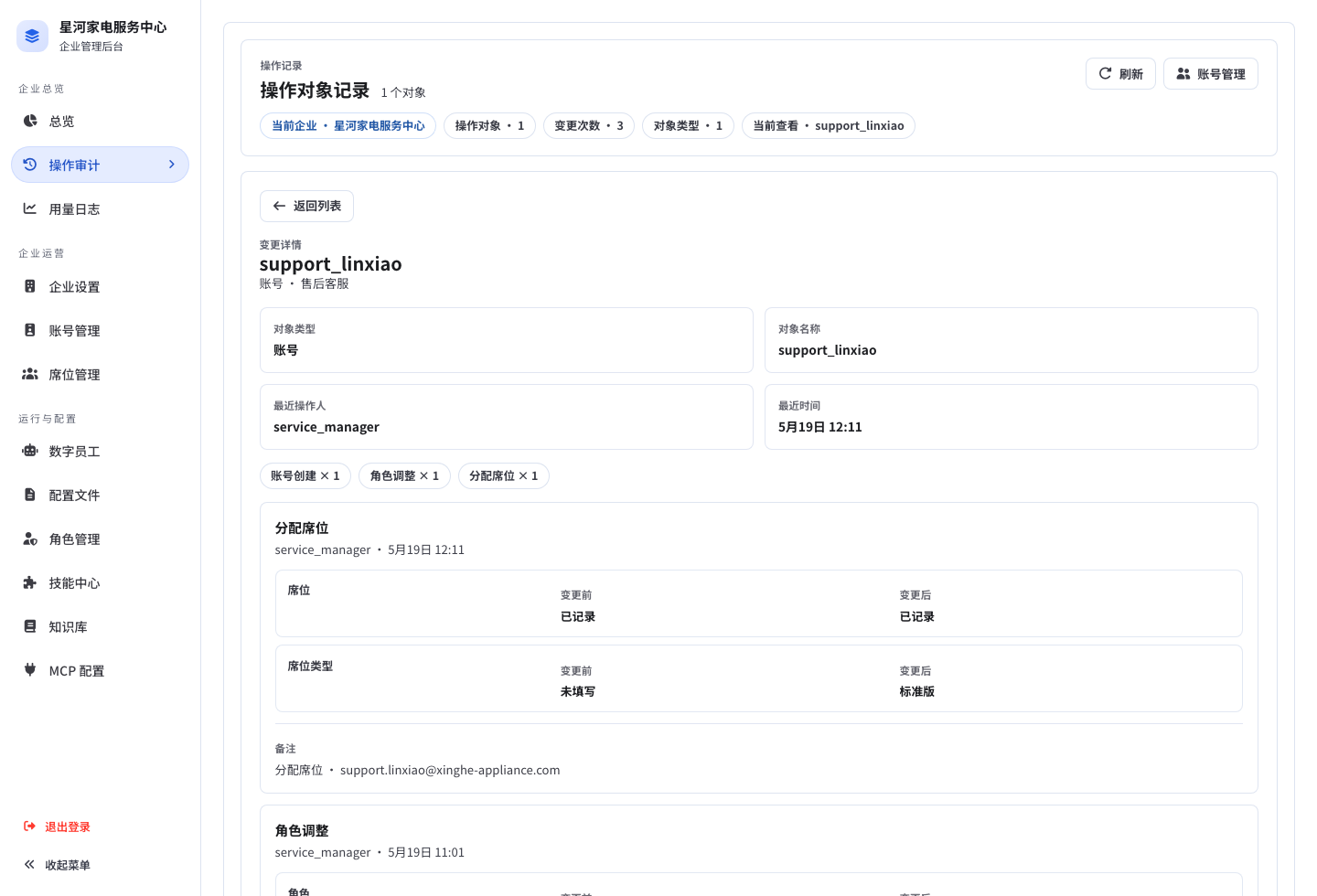Click the 席位类型 变更后 标准版 value
Image resolution: width=1317 pixels, height=896 pixels.
pyautogui.click(x=917, y=692)
